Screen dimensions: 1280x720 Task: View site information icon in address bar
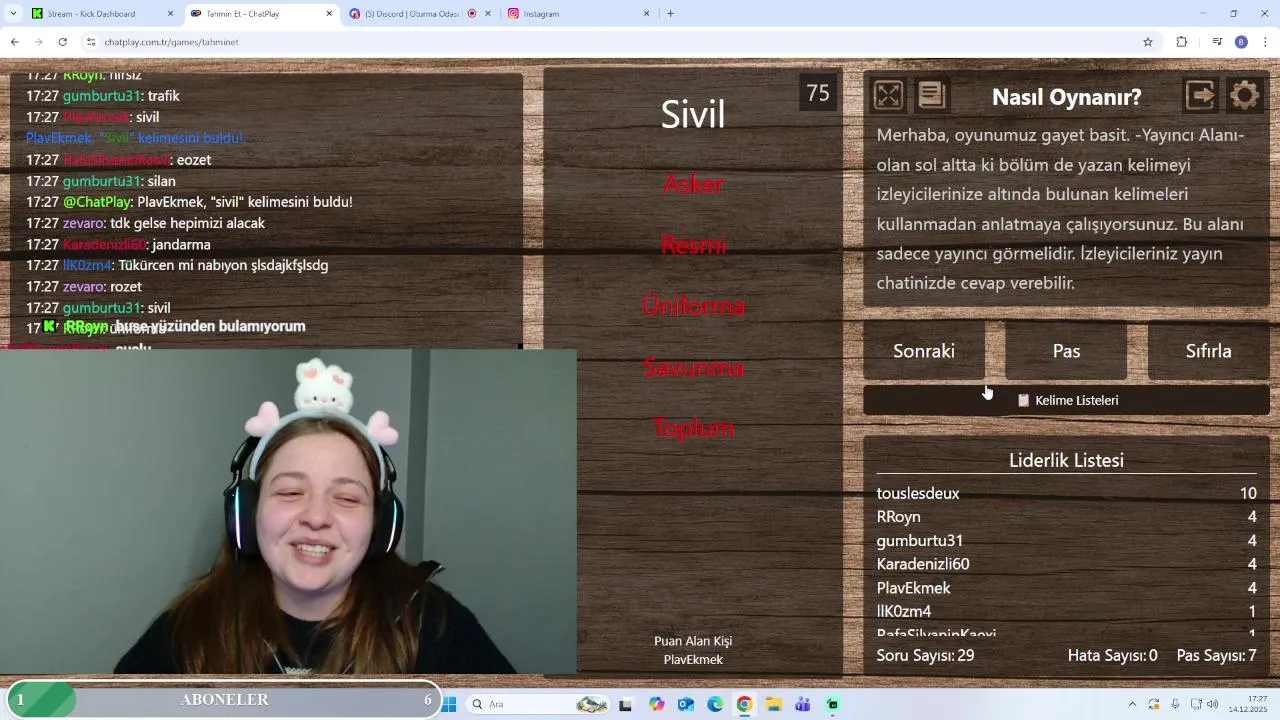click(91, 42)
